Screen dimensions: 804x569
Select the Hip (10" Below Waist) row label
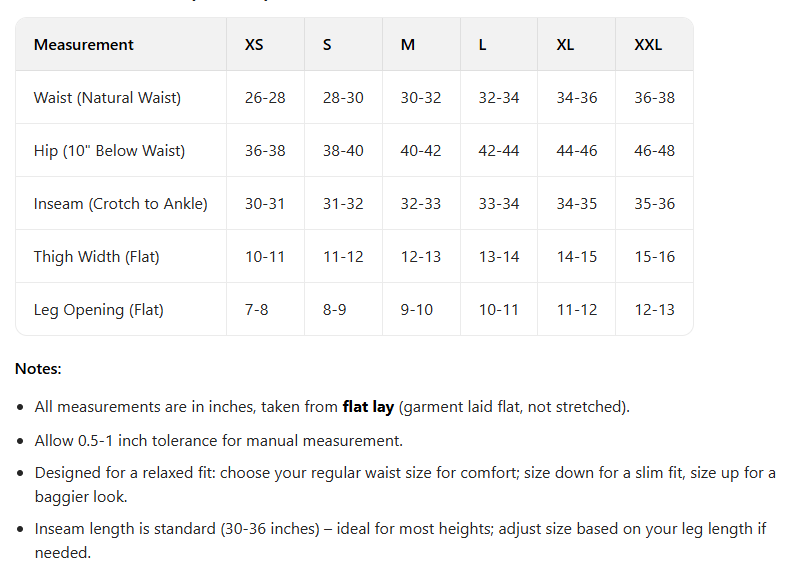[x=109, y=151]
